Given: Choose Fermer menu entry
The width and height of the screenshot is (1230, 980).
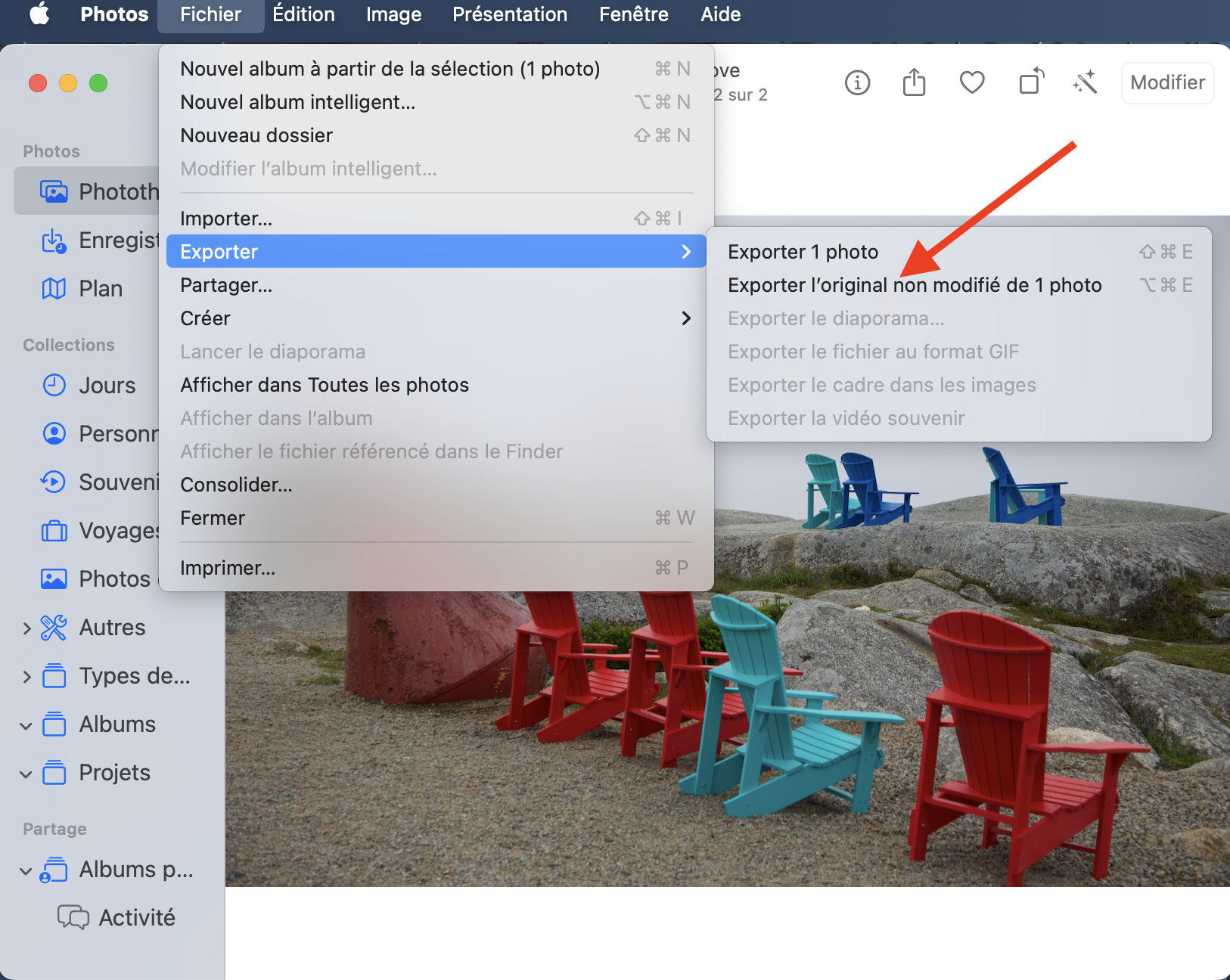Looking at the screenshot, I should coord(436,518).
